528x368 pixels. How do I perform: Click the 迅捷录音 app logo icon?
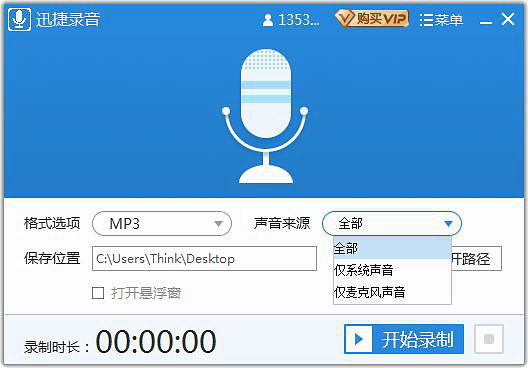19,20
